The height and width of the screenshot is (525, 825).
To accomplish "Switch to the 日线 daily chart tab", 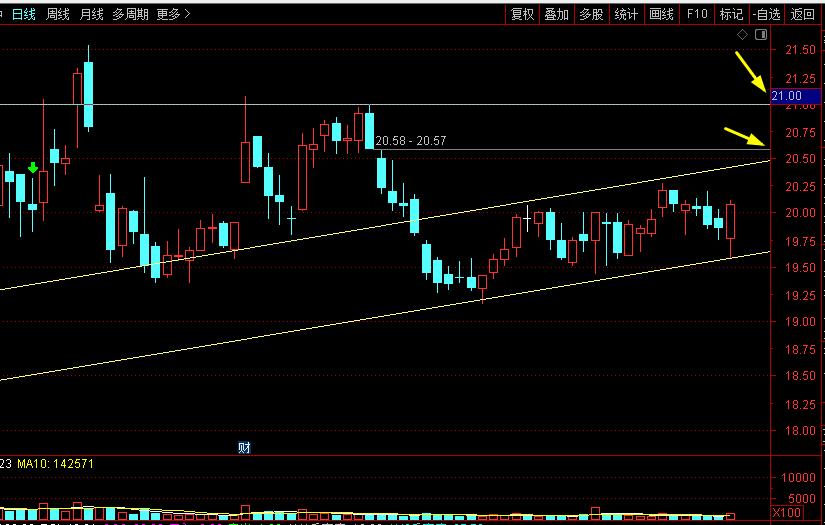I will point(24,14).
